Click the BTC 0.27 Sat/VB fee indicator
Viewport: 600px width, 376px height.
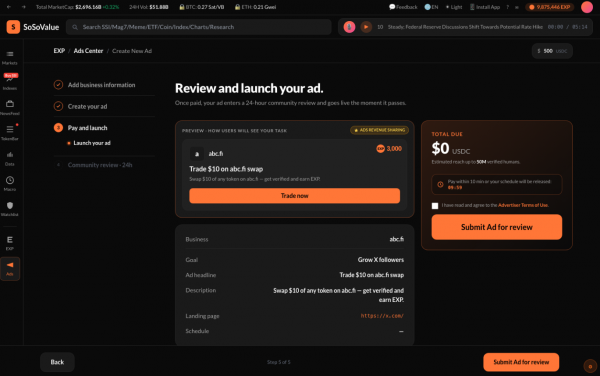point(202,7)
